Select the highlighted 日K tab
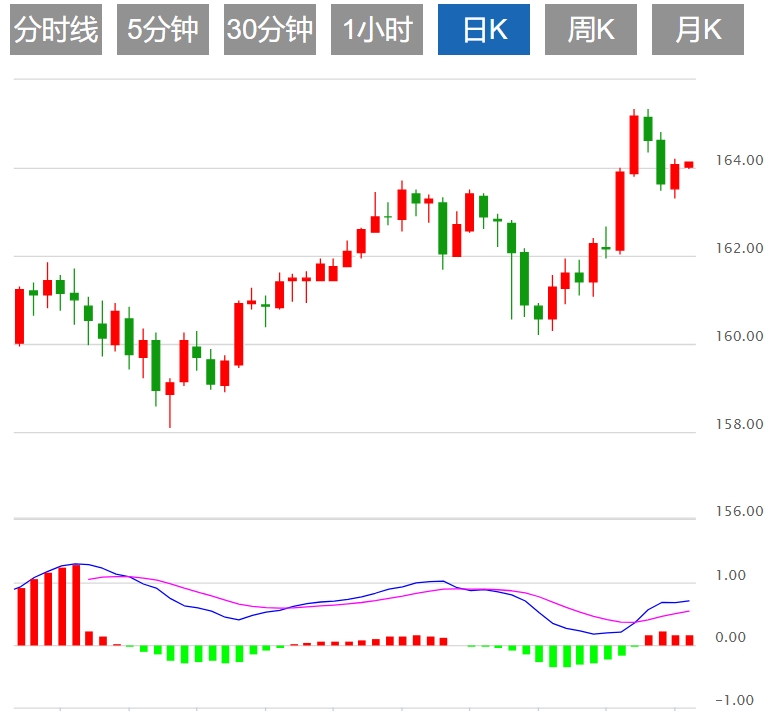The width and height of the screenshot is (780, 711). 484,30
